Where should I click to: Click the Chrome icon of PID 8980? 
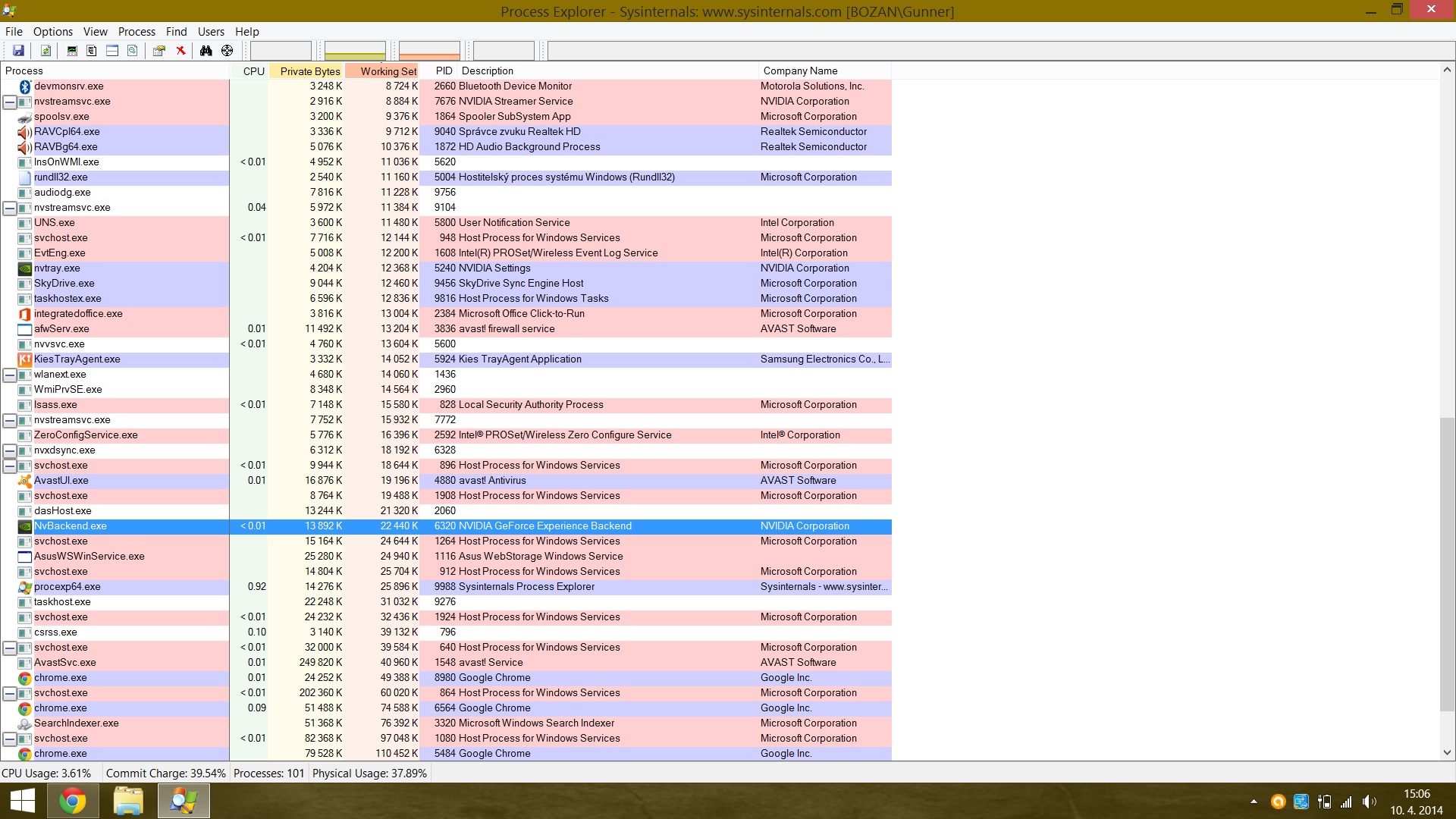(25, 678)
